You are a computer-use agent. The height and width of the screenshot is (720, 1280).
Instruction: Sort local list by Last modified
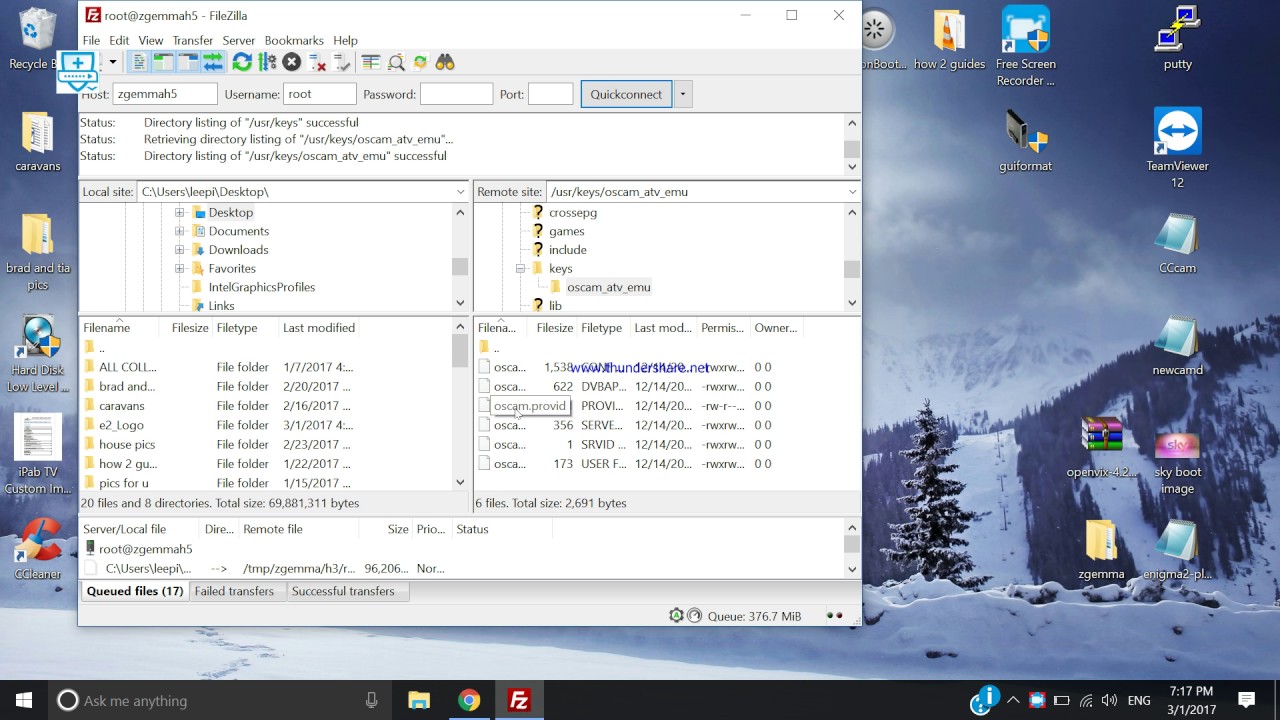319,328
